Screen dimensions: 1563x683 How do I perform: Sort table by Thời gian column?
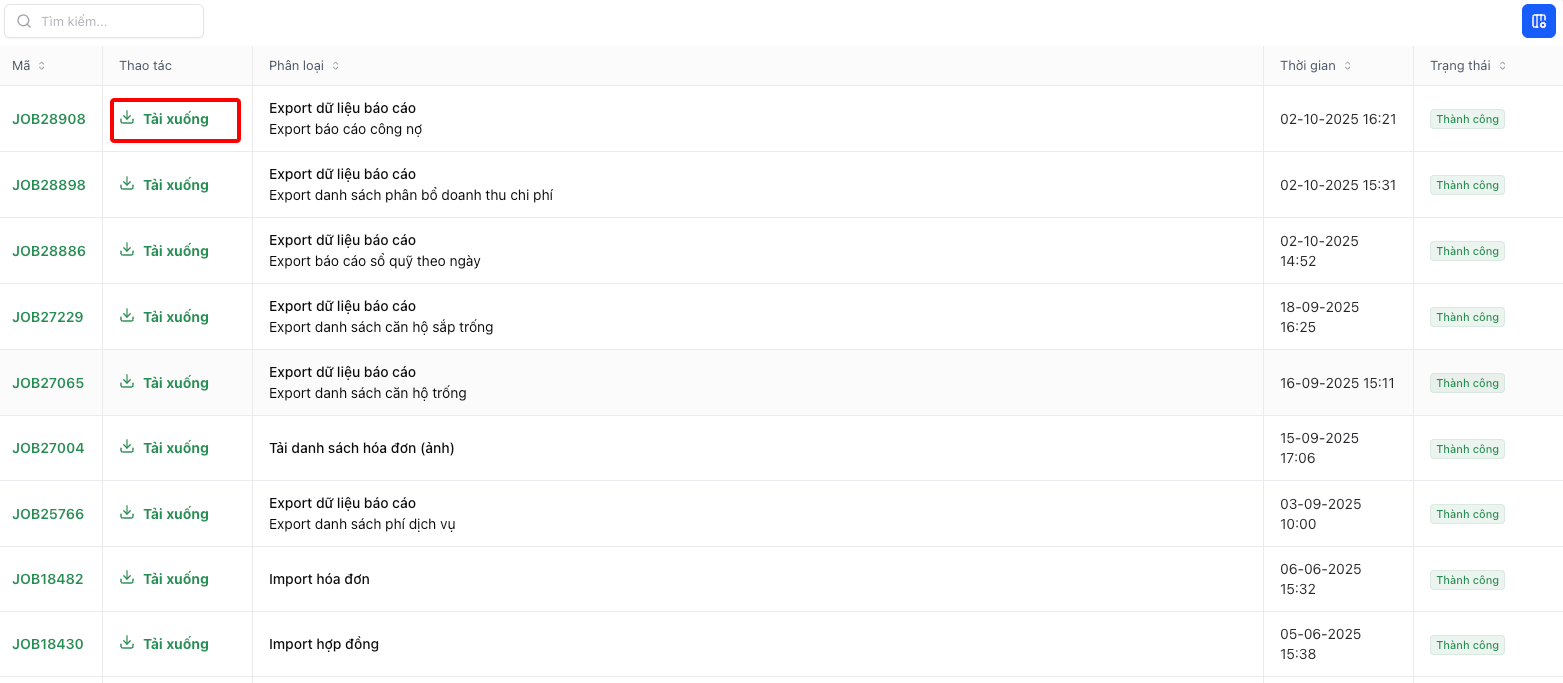[1347, 66]
